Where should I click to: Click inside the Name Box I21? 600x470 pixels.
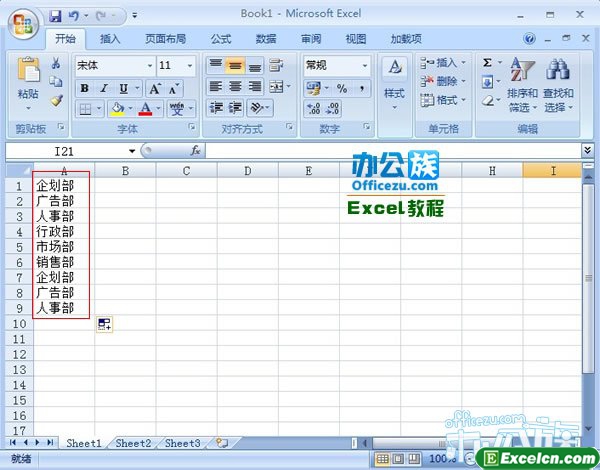pos(64,151)
